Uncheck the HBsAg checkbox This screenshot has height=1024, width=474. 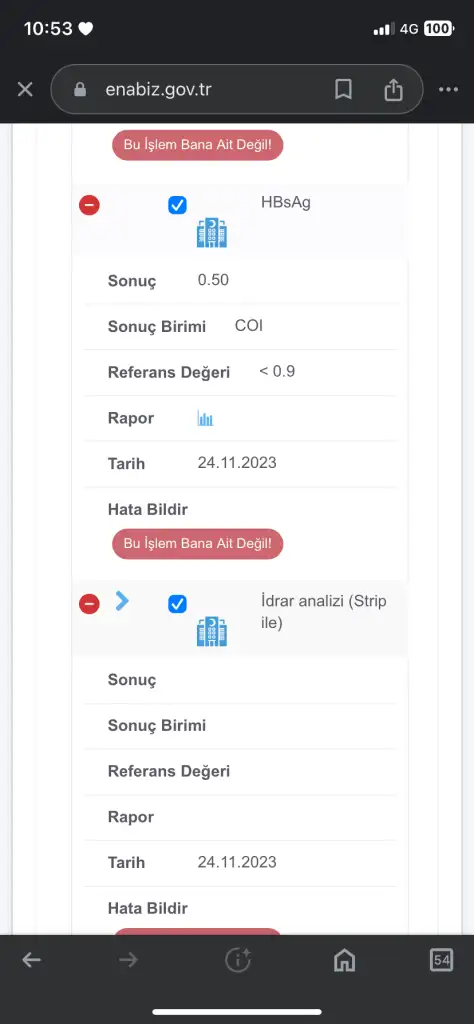(x=177, y=205)
